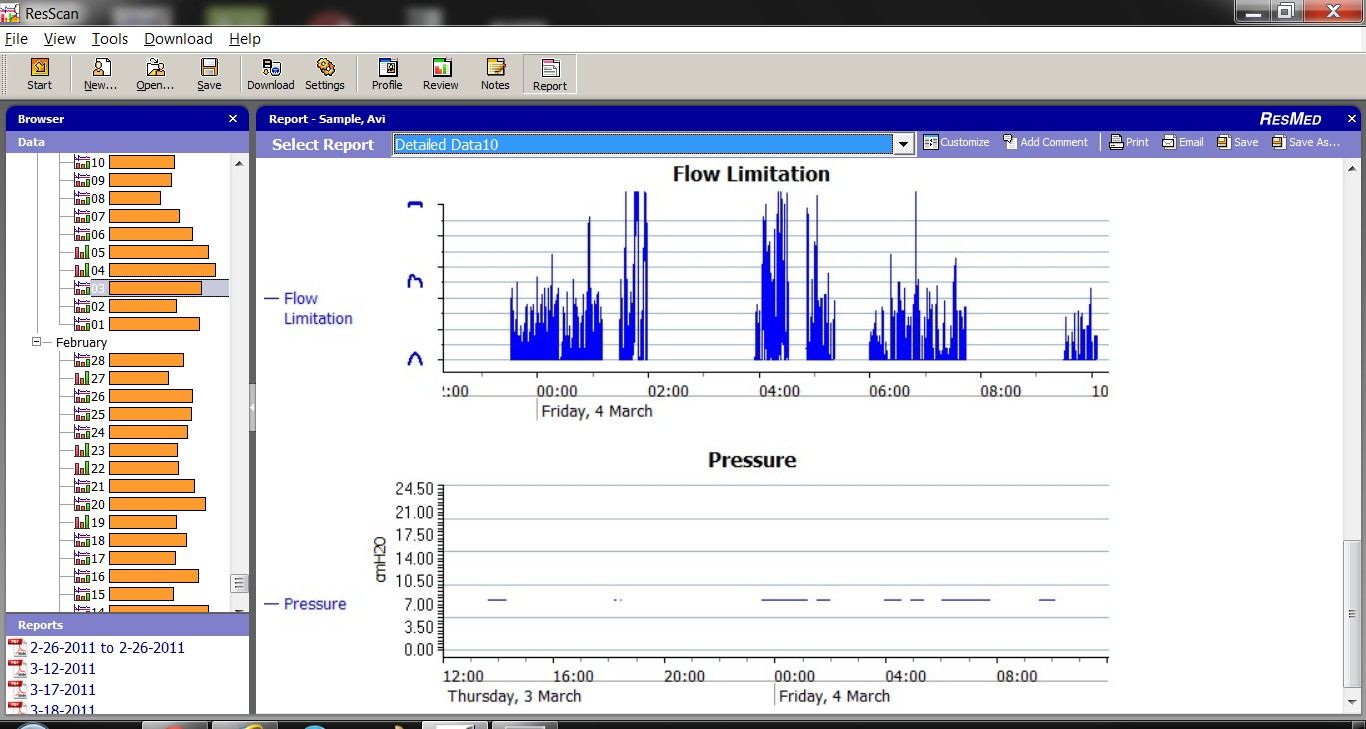This screenshot has width=1366, height=729.
Task: Click the Flow Limitation legend label
Action: pyautogui.click(x=308, y=308)
